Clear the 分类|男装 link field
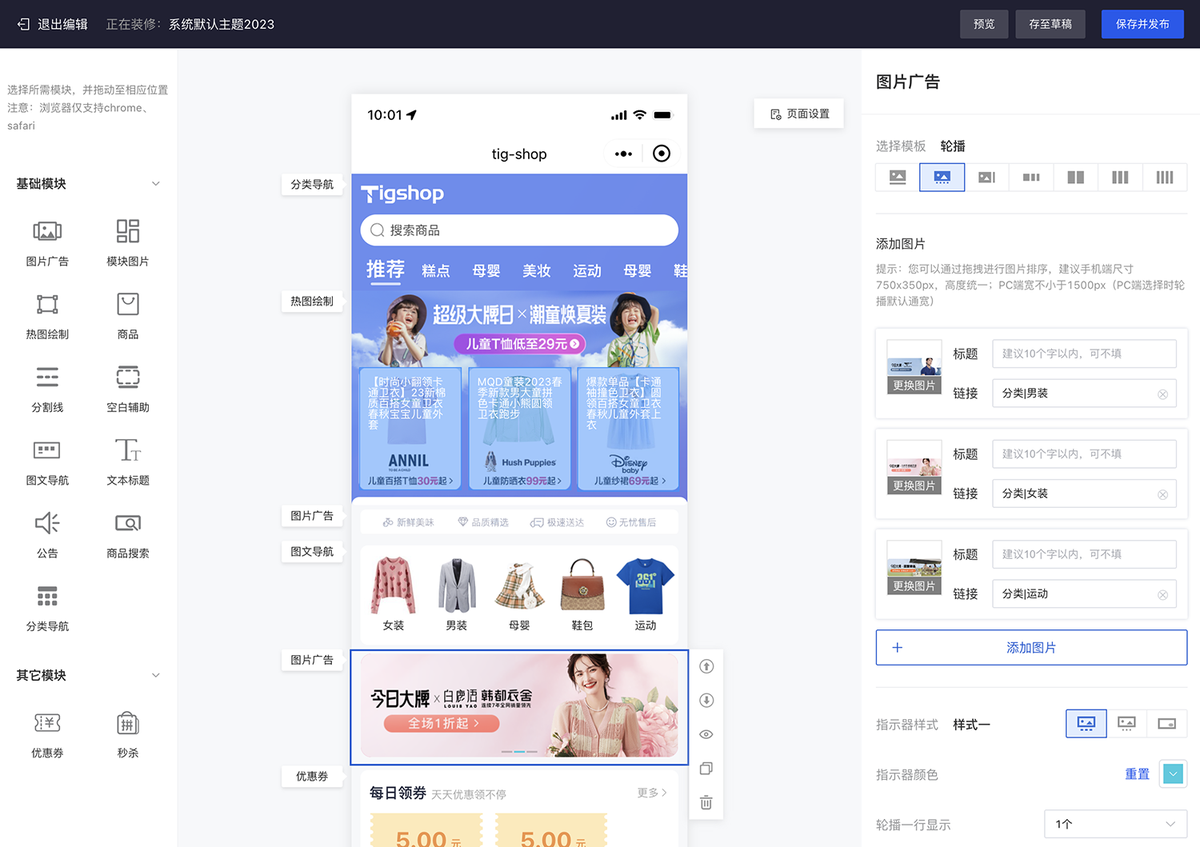1200x847 pixels. (x=1163, y=394)
